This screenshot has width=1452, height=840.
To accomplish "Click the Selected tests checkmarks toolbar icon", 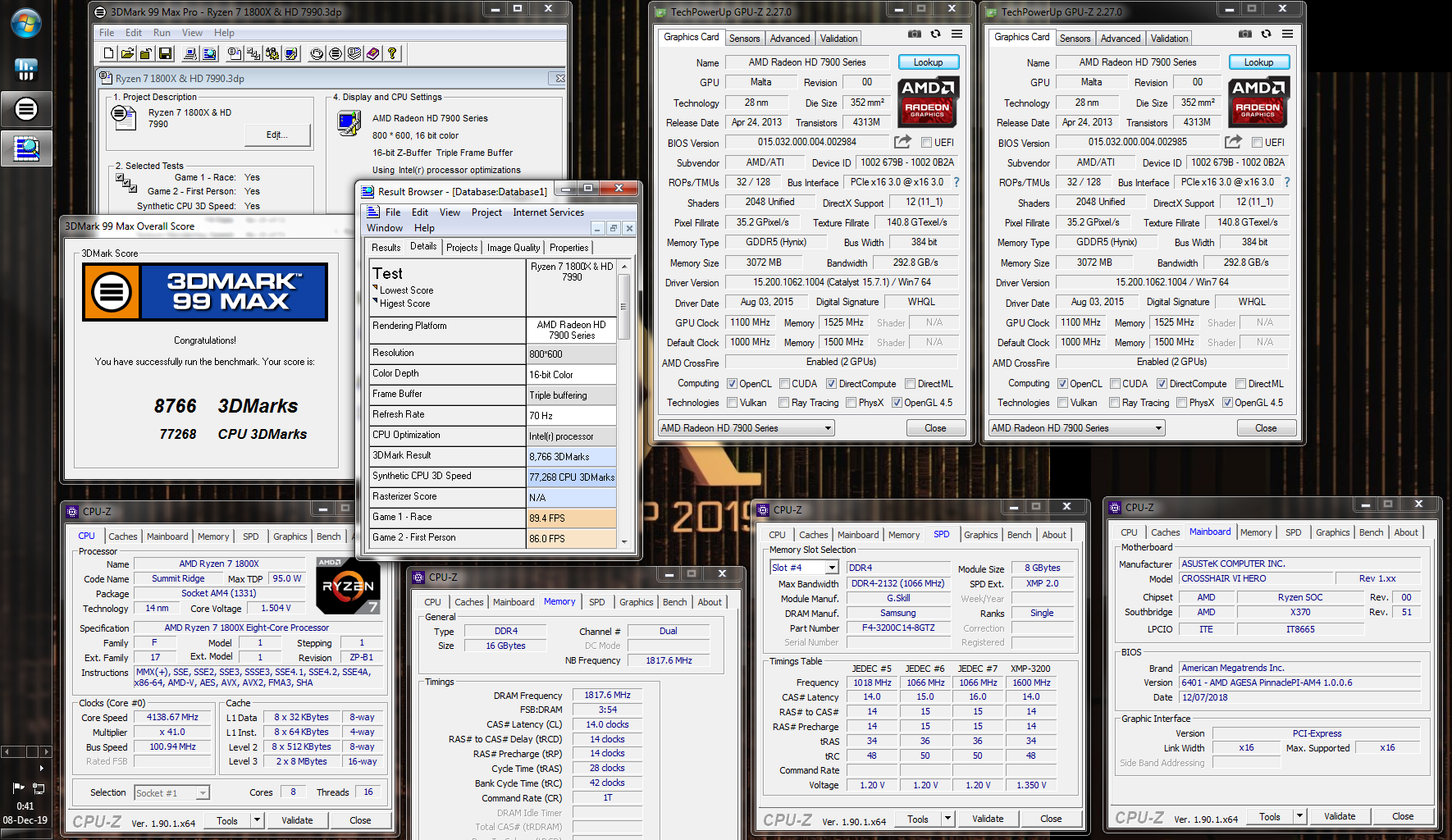I will point(253,53).
